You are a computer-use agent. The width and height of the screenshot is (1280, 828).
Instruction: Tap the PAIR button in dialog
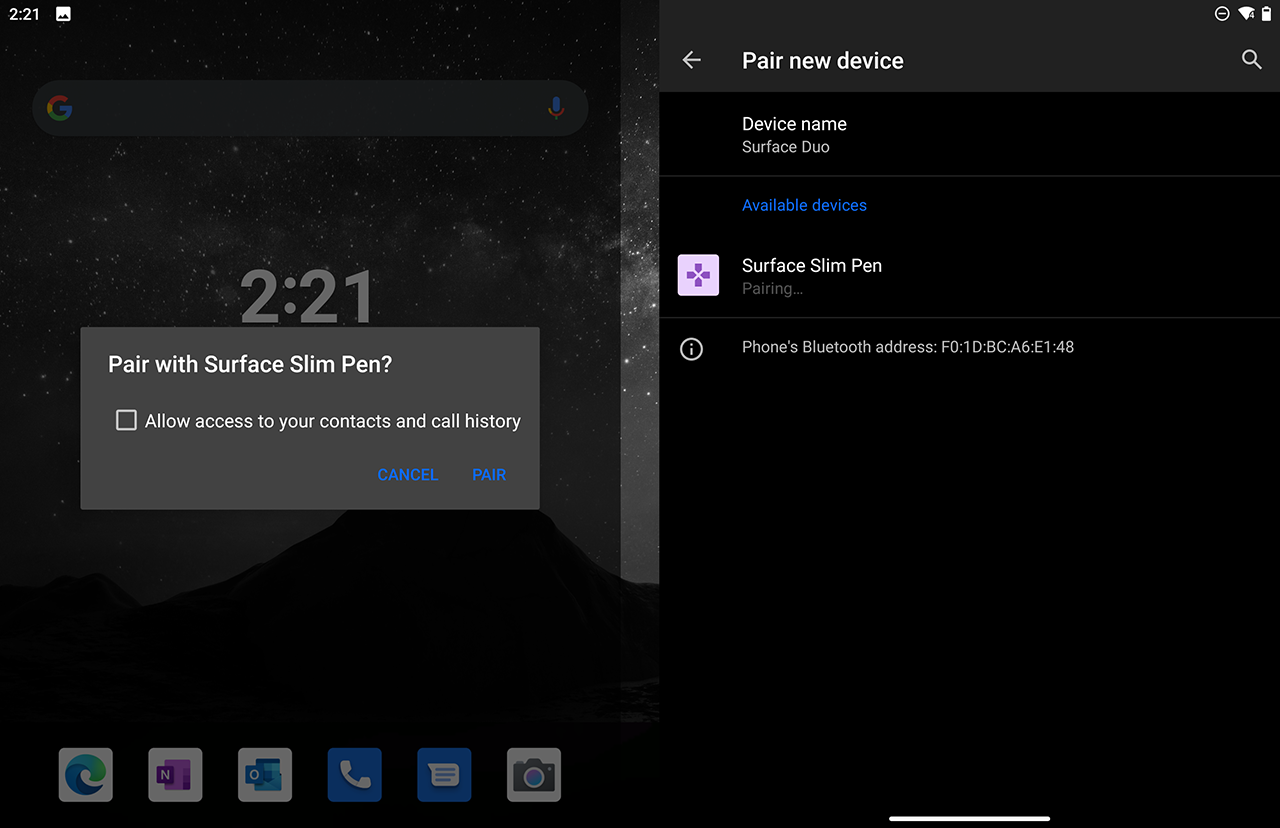tap(489, 475)
